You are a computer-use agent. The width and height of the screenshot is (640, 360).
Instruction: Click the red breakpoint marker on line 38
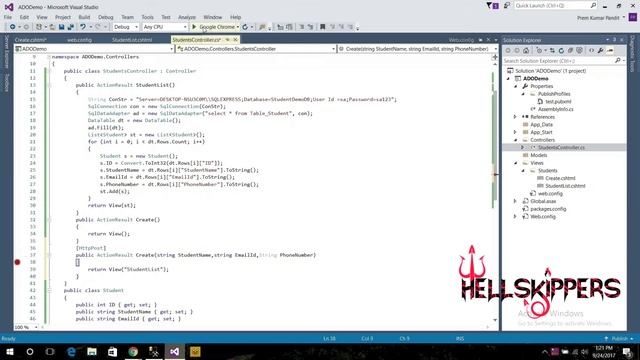[x=17, y=262]
